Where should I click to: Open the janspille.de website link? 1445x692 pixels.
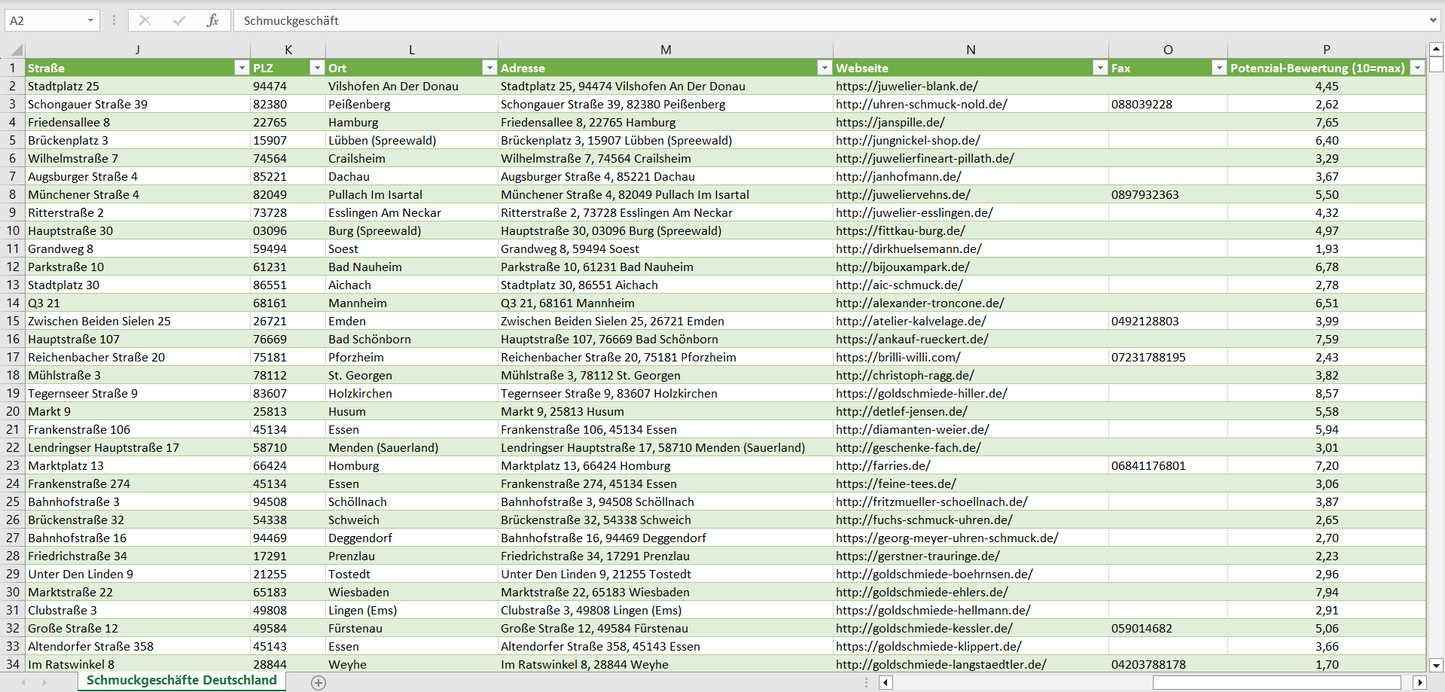pyautogui.click(x=890, y=122)
